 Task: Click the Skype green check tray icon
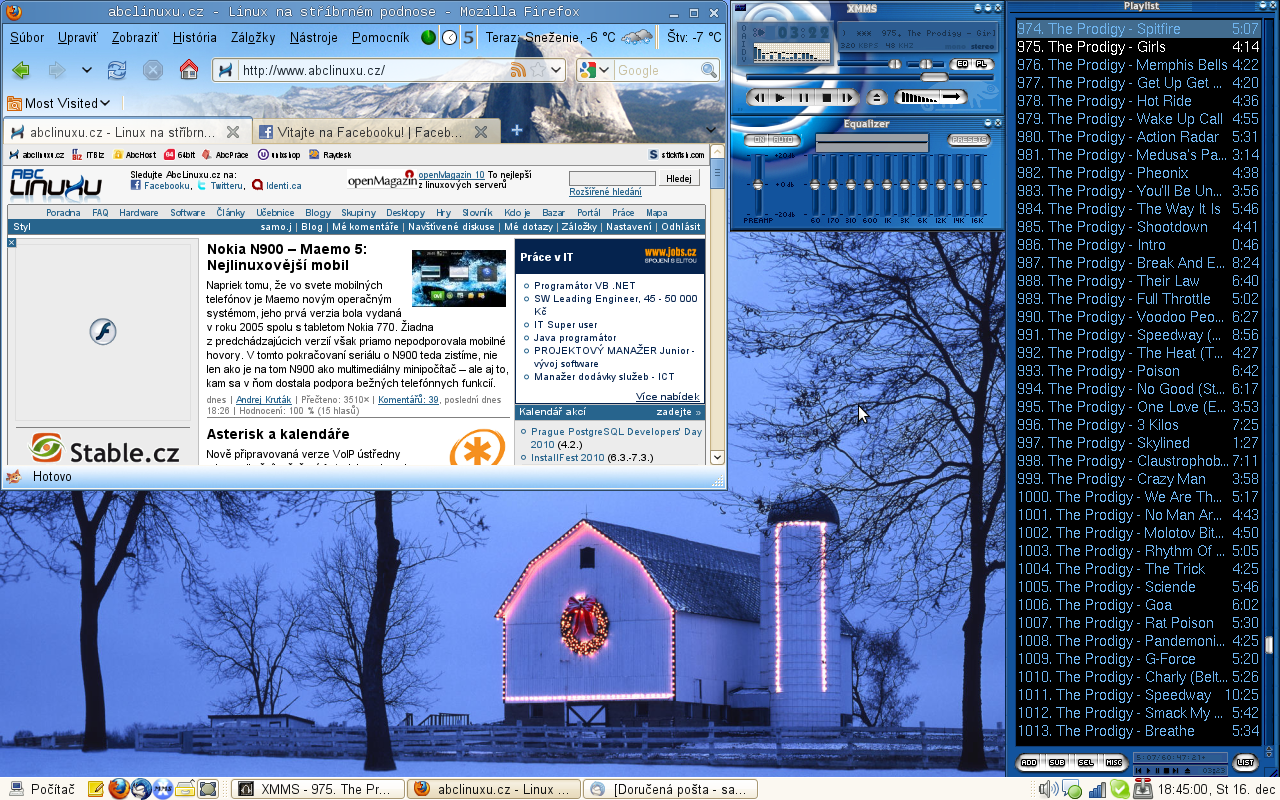pyautogui.click(x=1120, y=789)
